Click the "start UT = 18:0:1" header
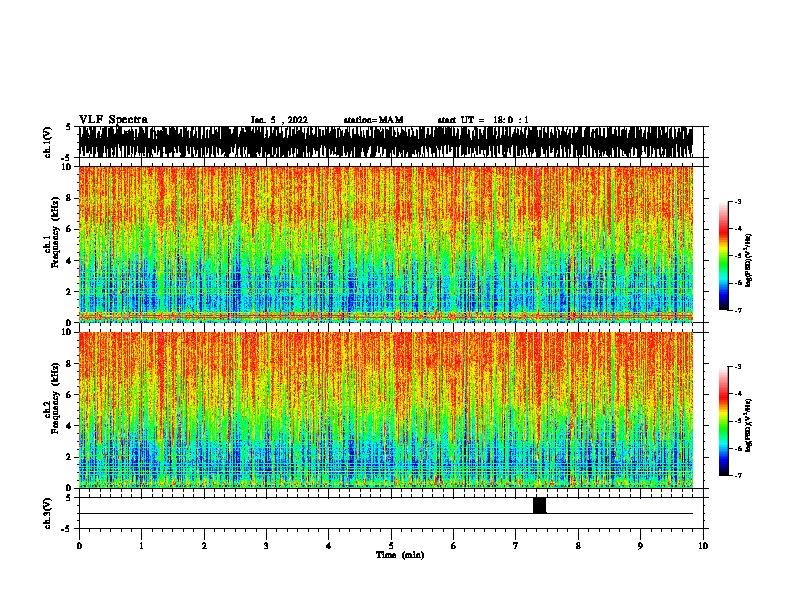The width and height of the screenshot is (792, 612). coord(483,120)
